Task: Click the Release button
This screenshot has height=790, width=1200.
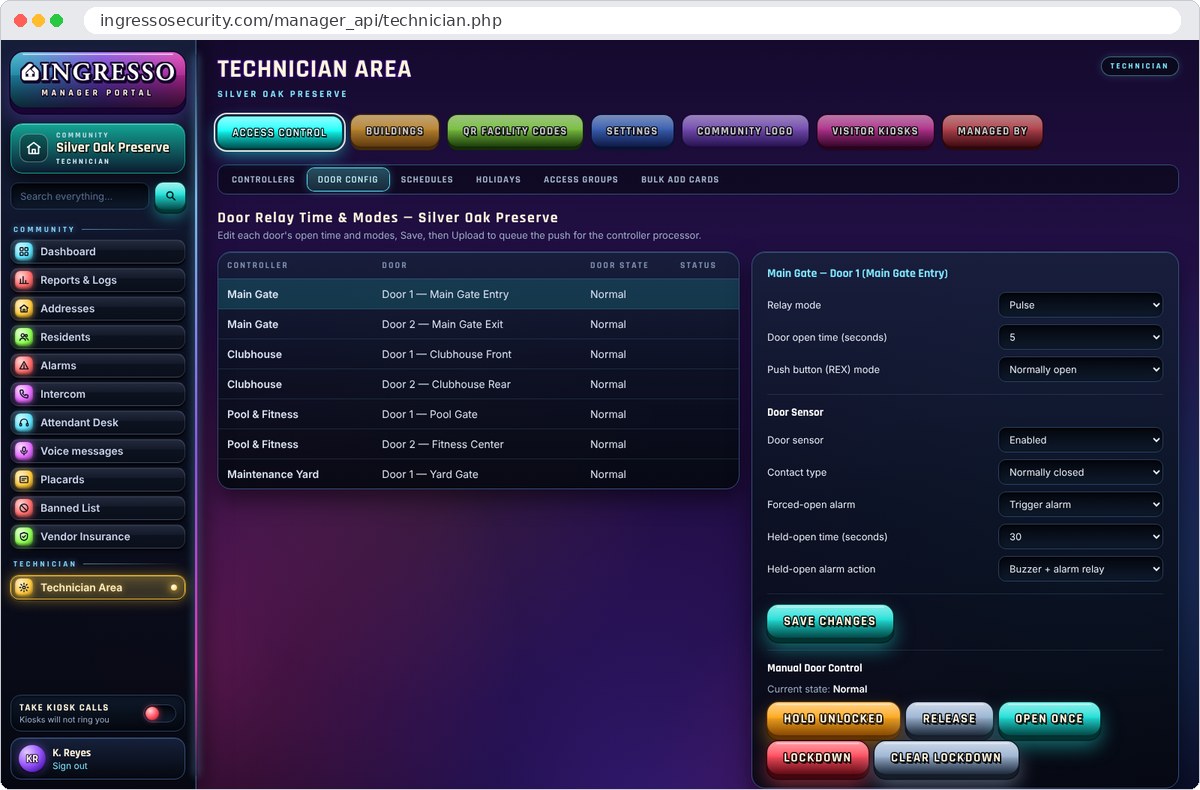Action: [949, 719]
